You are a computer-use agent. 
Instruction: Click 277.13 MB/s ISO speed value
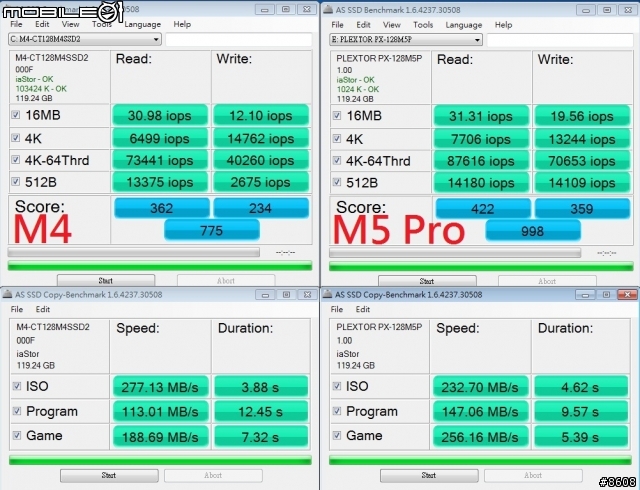coord(160,387)
